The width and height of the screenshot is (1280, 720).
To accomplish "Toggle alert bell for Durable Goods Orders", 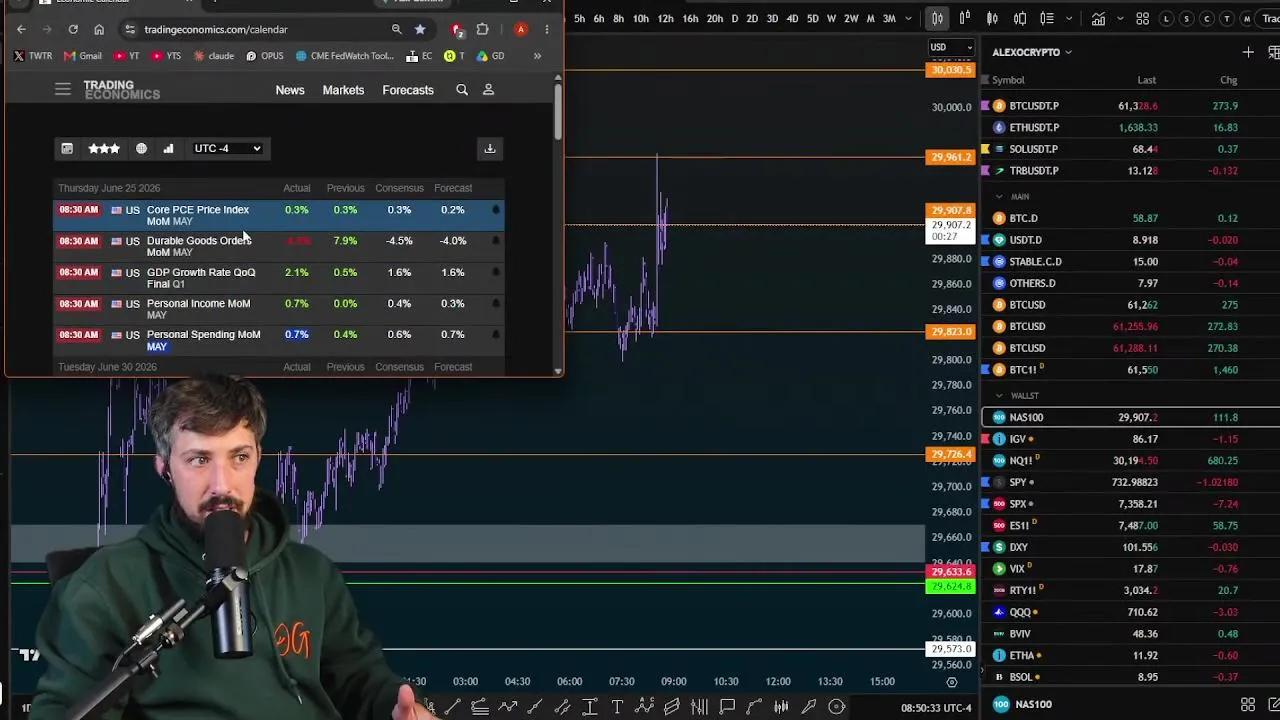I will 495,241.
